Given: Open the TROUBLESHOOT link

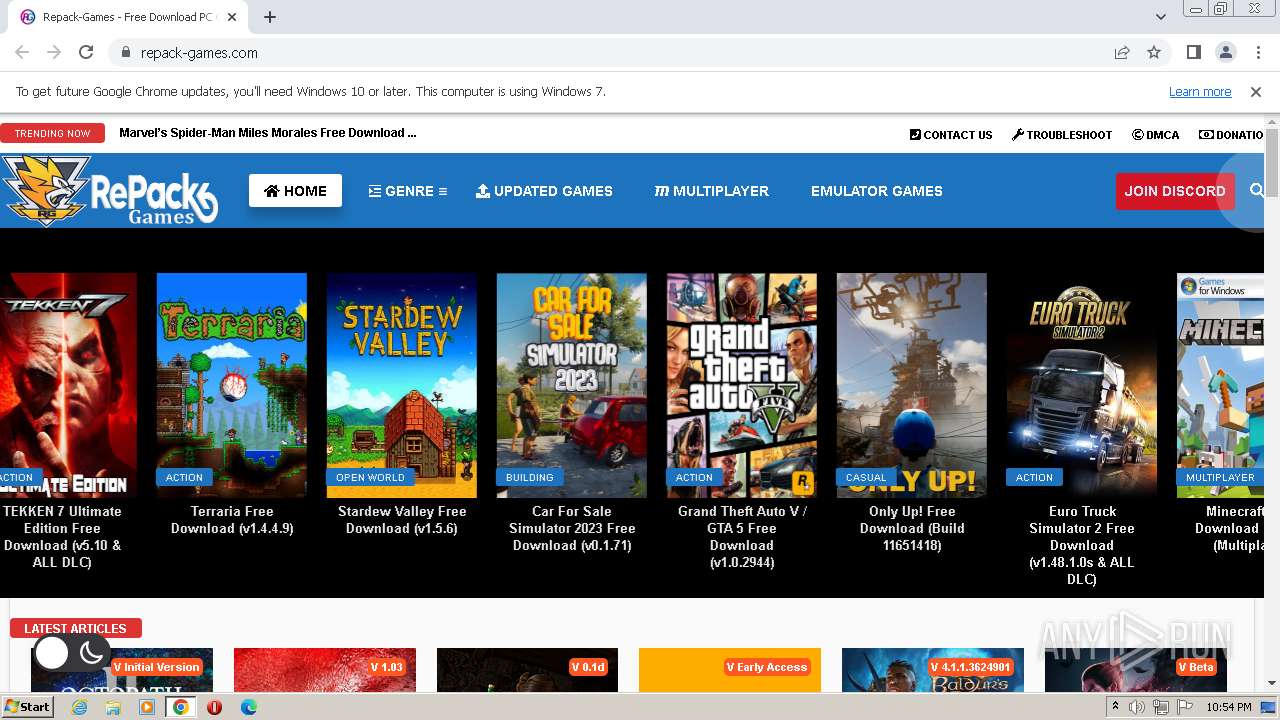Looking at the screenshot, I should coord(1062,135).
